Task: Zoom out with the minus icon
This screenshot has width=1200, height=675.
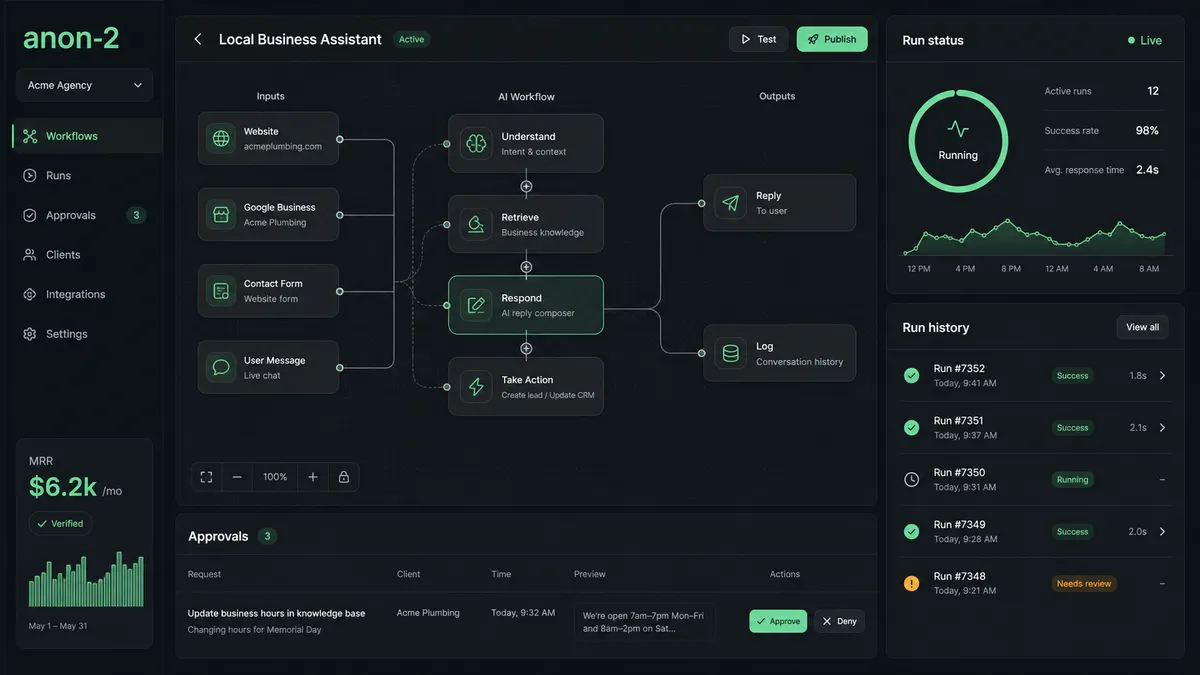Action: coord(237,477)
